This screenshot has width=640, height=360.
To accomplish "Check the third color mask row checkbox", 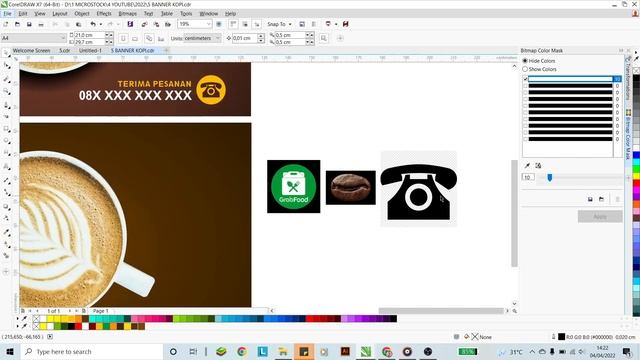I will click(525, 93).
